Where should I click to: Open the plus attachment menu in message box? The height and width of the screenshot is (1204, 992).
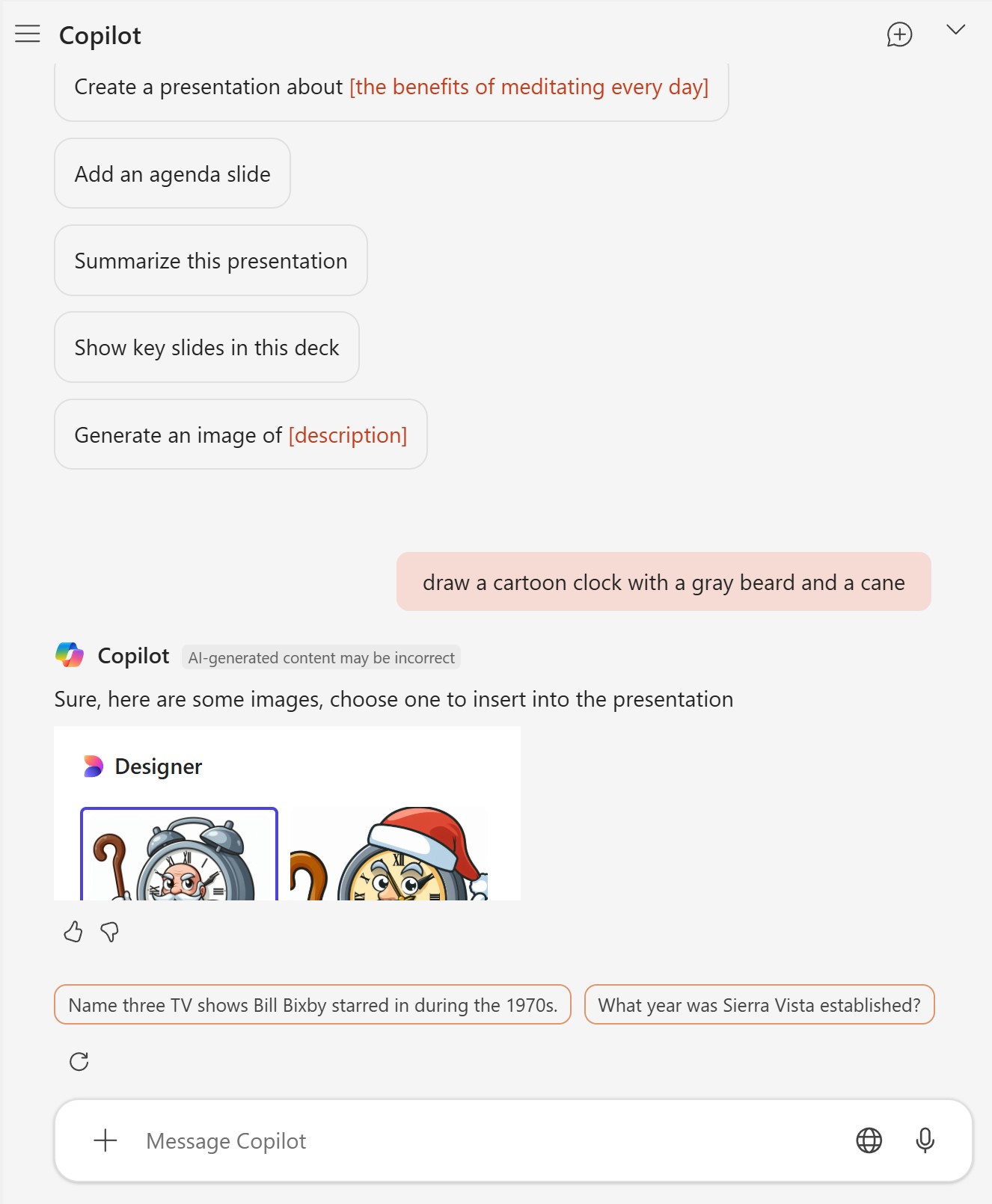pos(105,1140)
